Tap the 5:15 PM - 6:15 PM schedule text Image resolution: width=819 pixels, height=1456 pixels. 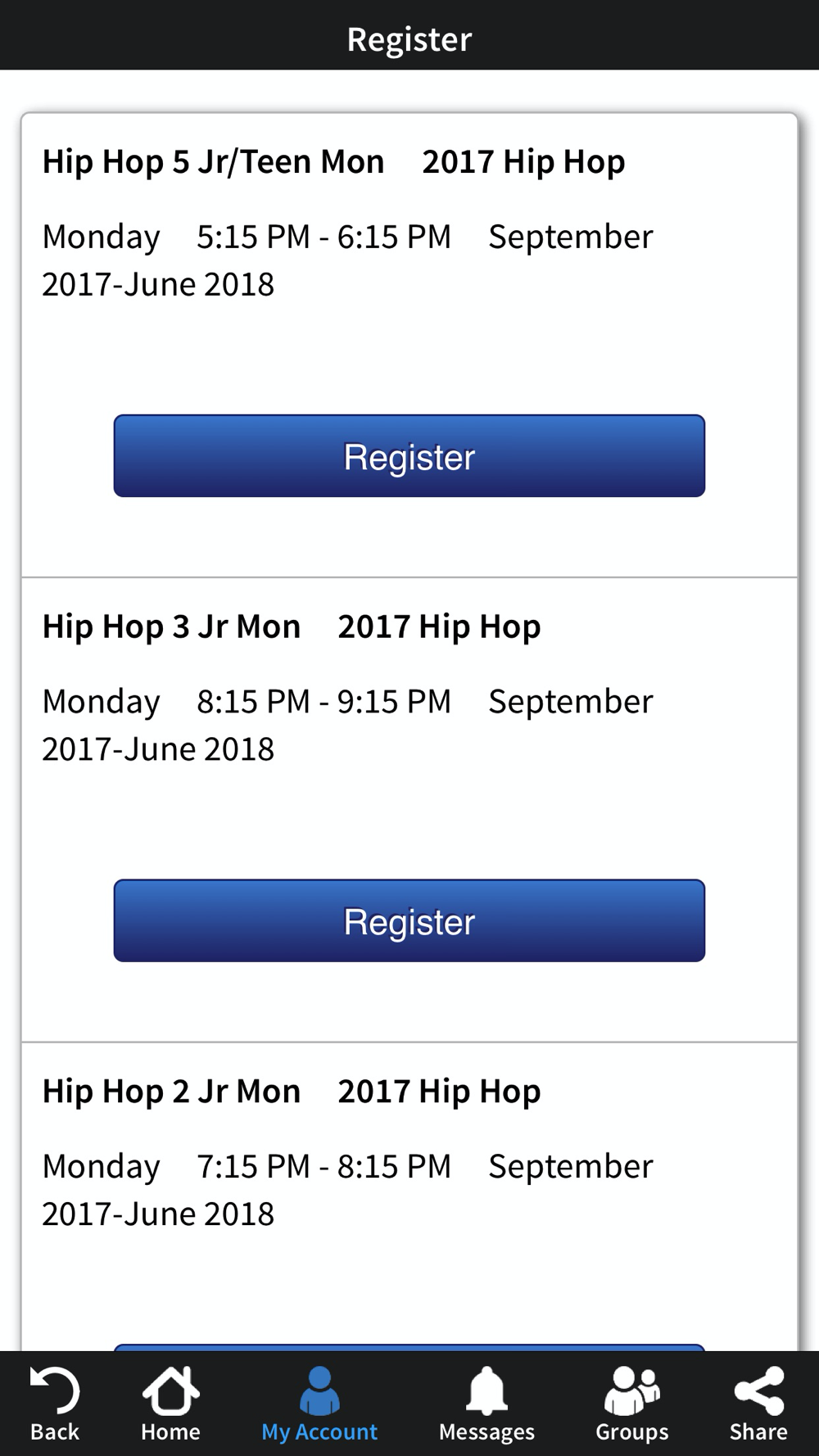tap(324, 237)
